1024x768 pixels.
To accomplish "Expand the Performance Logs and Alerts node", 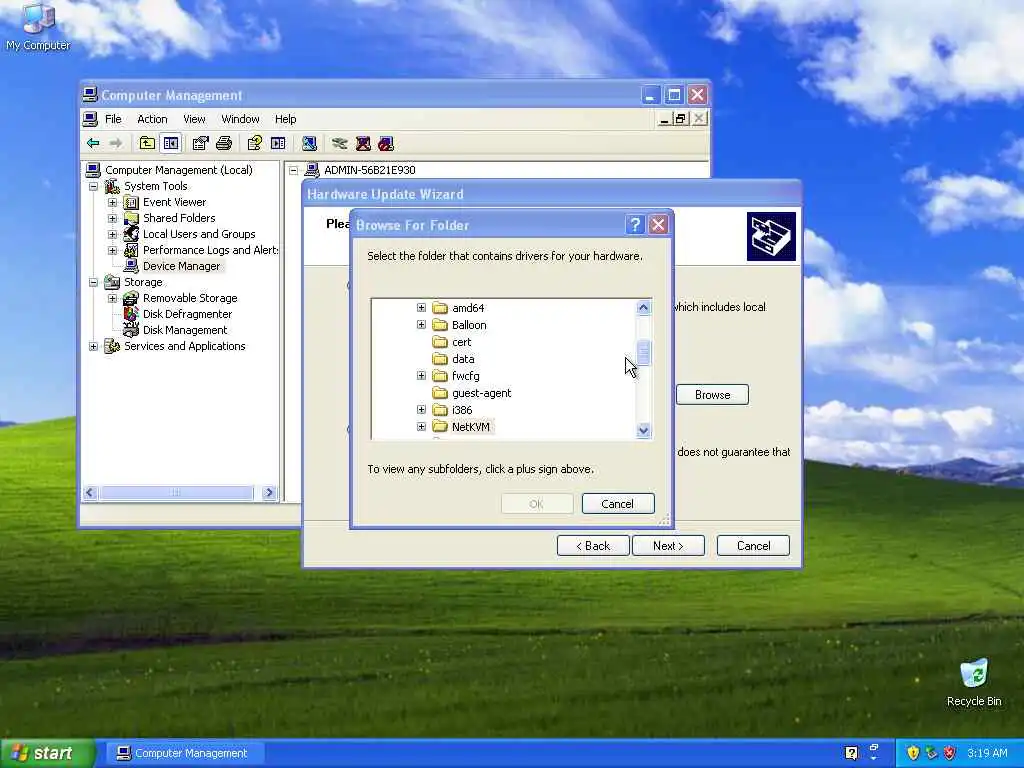I will [112, 250].
